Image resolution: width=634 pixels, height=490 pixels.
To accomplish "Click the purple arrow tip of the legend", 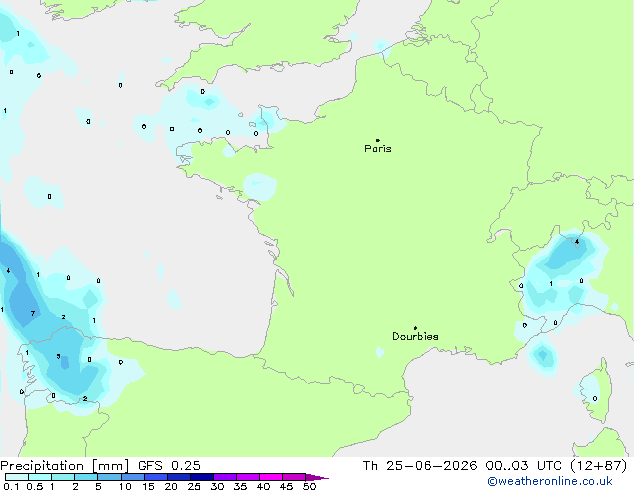I will pyautogui.click(x=317, y=477).
